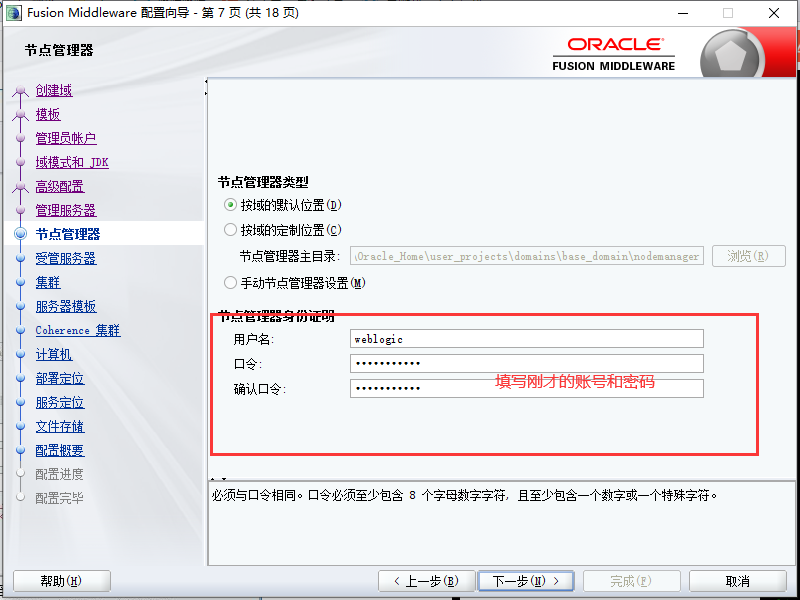This screenshot has width=800, height=600.
Task: Go to the 模板 step
Action: pos(48,114)
